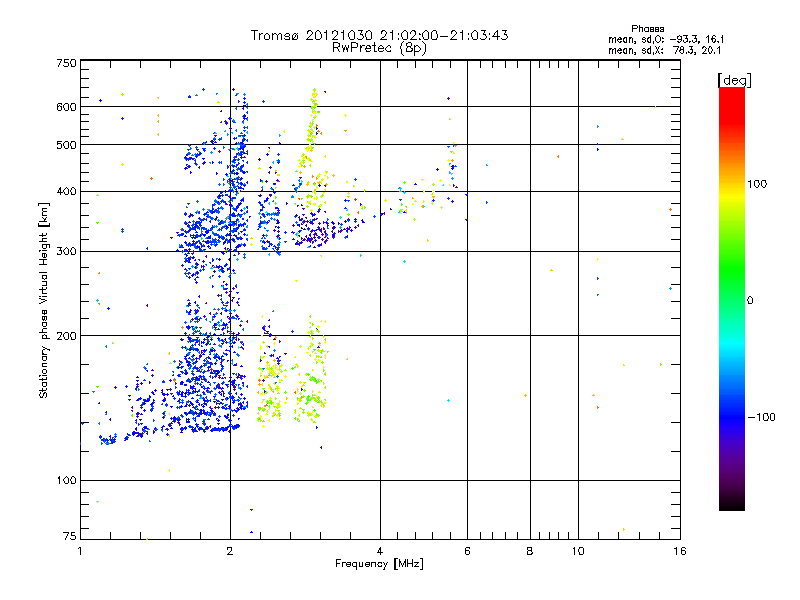The image size is (800, 600).
Task: Click the phase colorbar
Action: pyautogui.click(x=732, y=298)
